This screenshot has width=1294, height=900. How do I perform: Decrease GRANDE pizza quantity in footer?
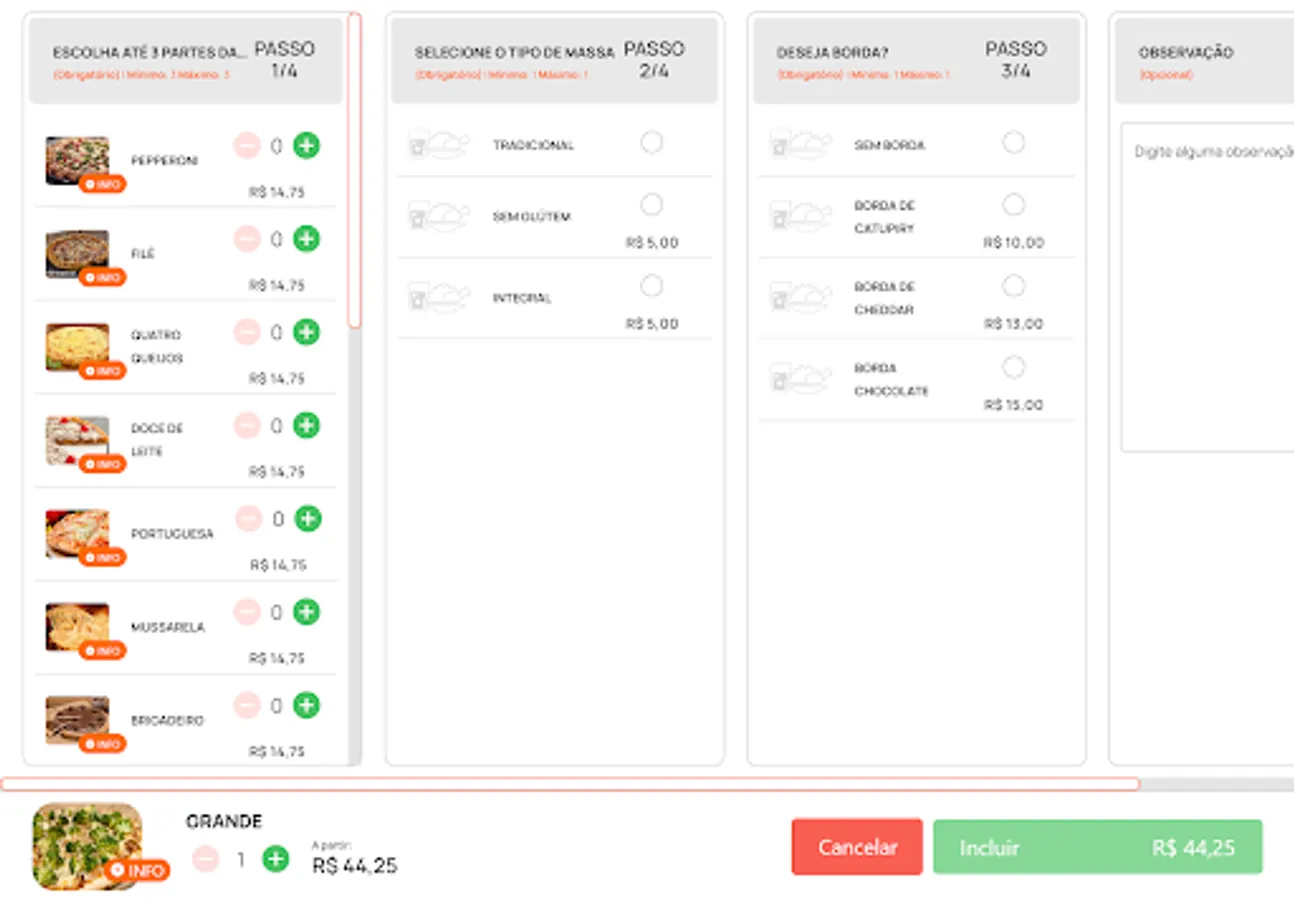205,859
